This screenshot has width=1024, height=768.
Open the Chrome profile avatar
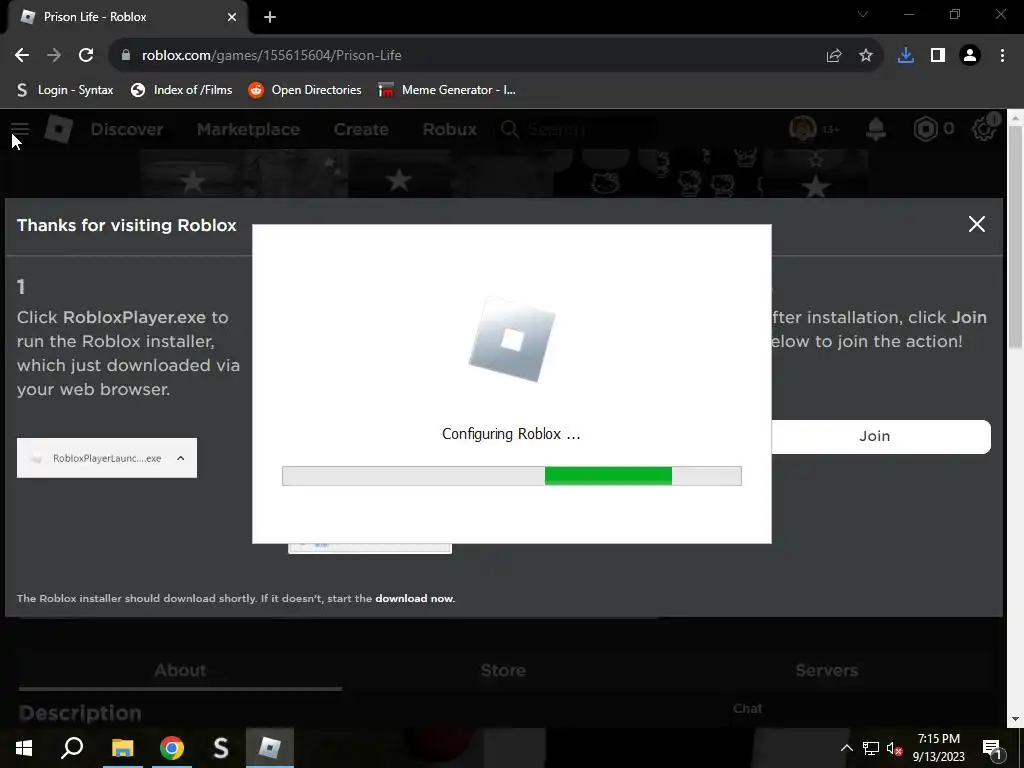(970, 56)
